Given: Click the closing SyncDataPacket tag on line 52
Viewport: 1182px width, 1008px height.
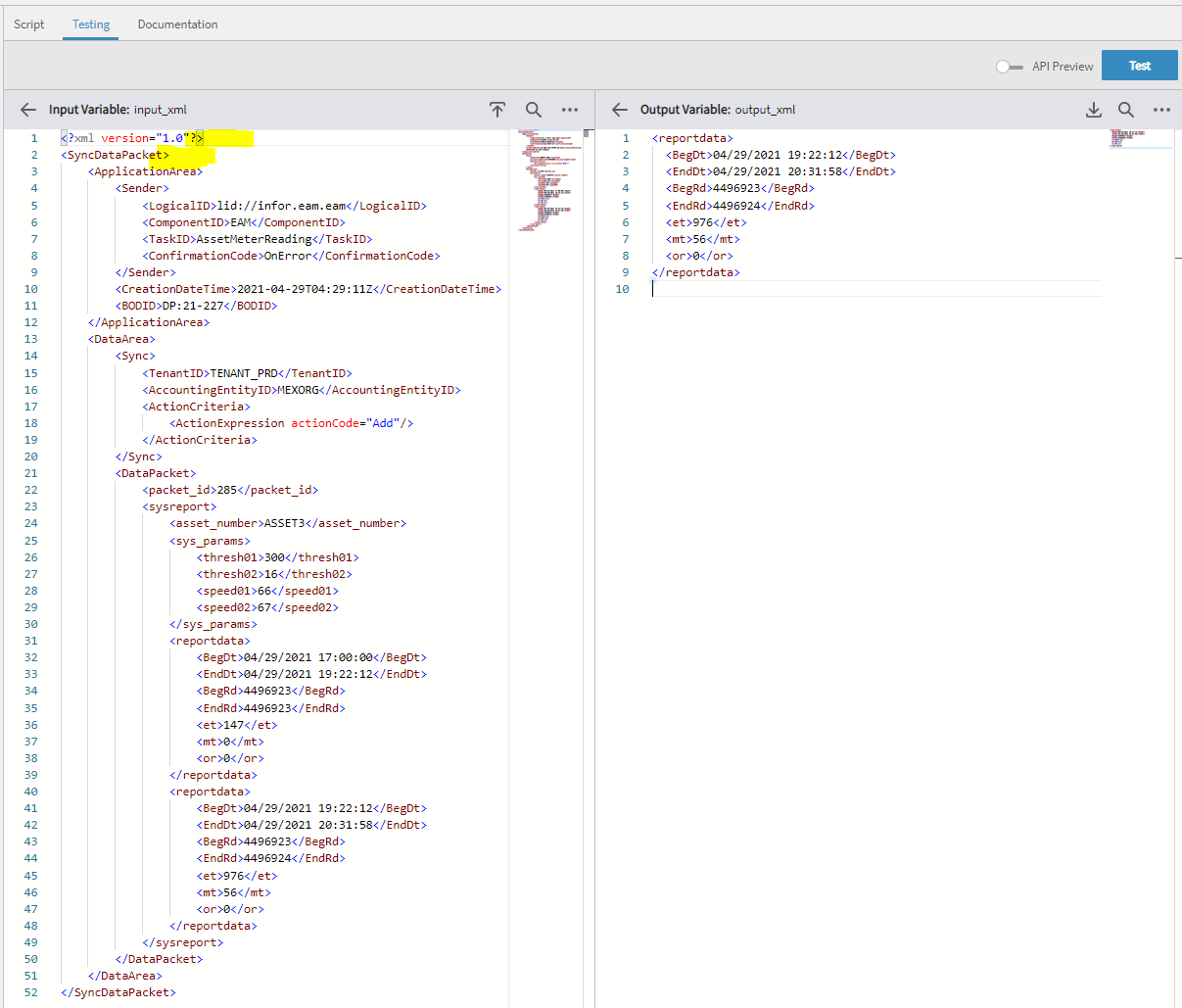Looking at the screenshot, I should (x=118, y=992).
